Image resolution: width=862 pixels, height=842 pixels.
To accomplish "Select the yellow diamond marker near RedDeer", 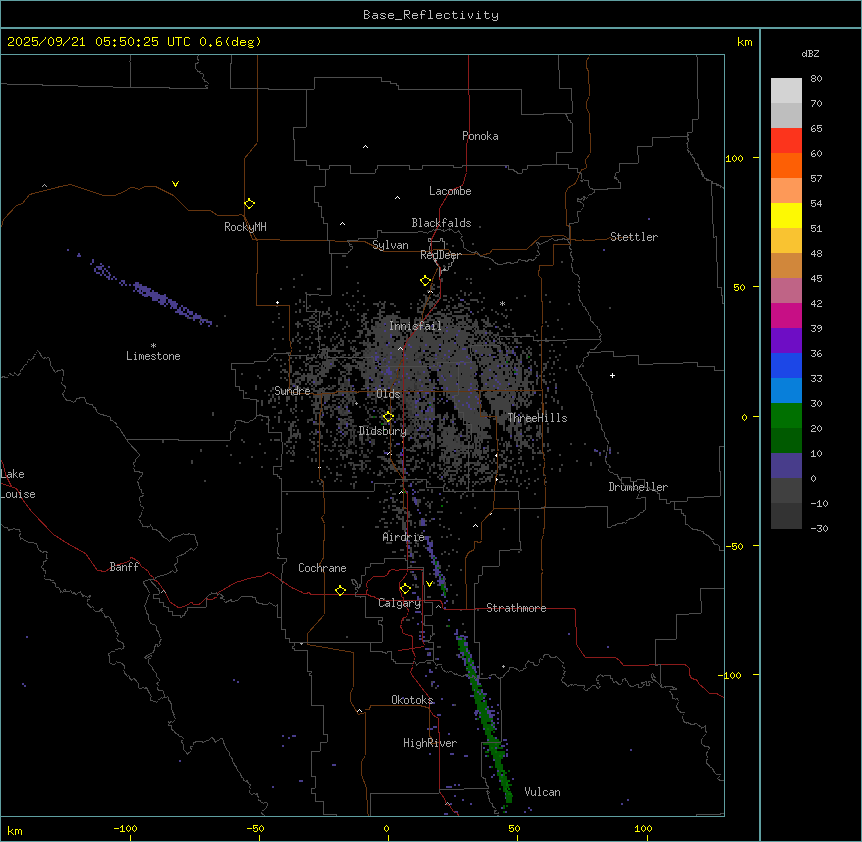I will tap(425, 280).
